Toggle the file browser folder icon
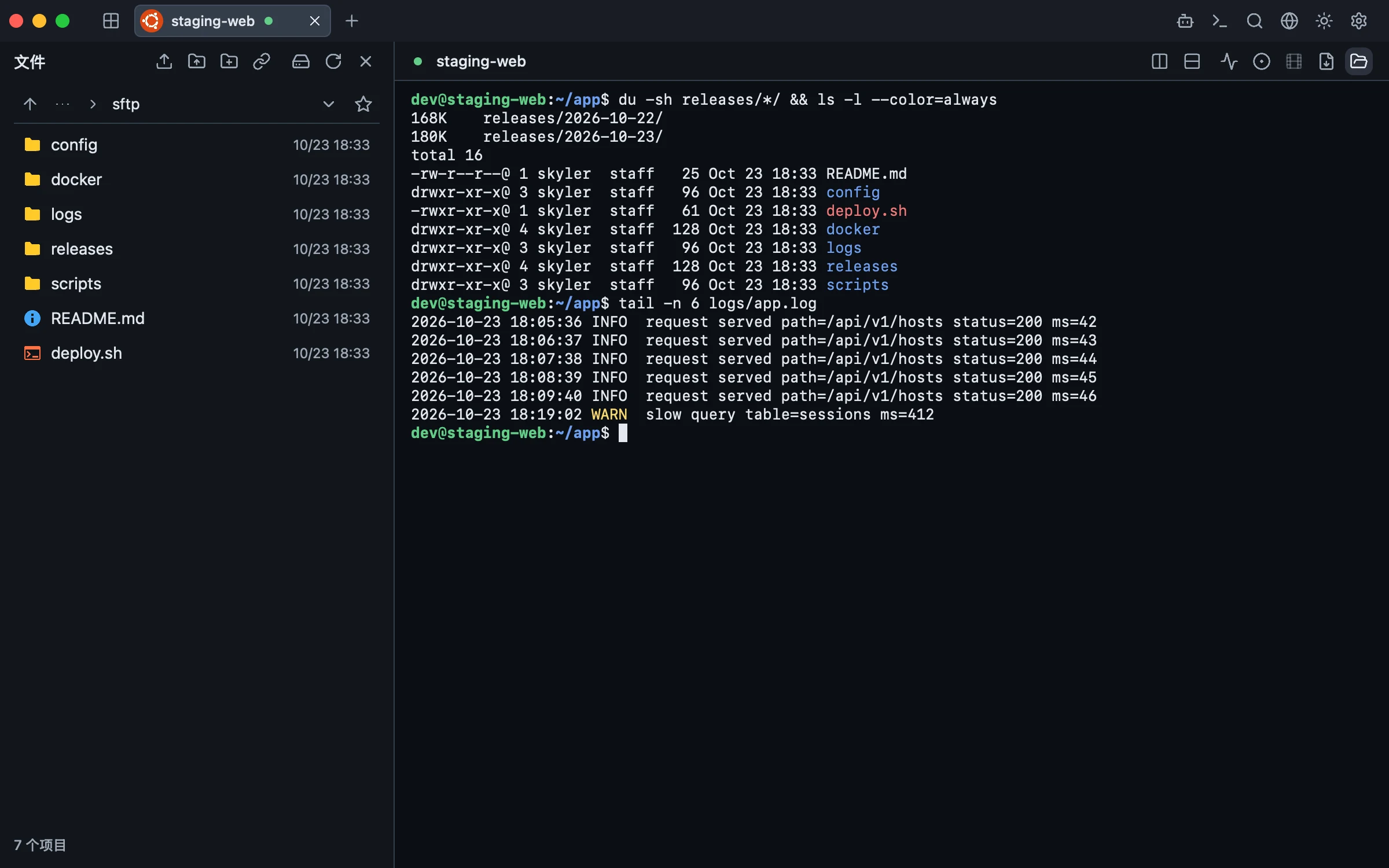The image size is (1389, 868). coord(1358,61)
